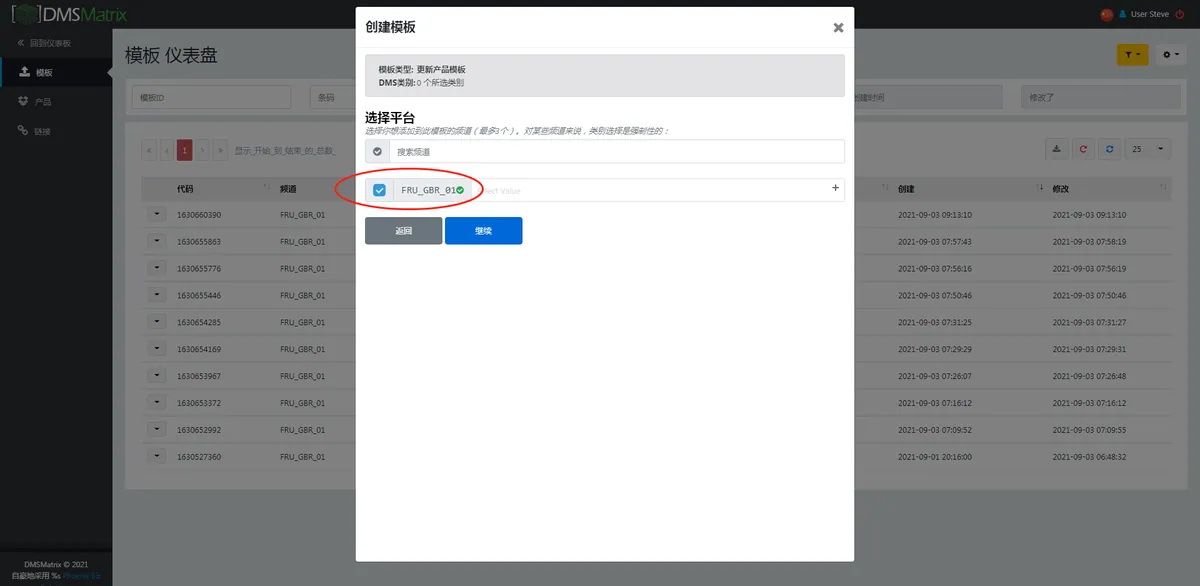Select page 1 in pagination
Viewport: 1200px width, 586px height.
coord(185,150)
